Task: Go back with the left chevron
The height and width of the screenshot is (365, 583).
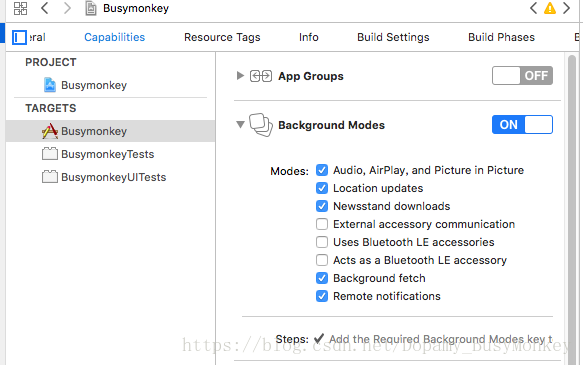Action: pyautogui.click(x=45, y=8)
